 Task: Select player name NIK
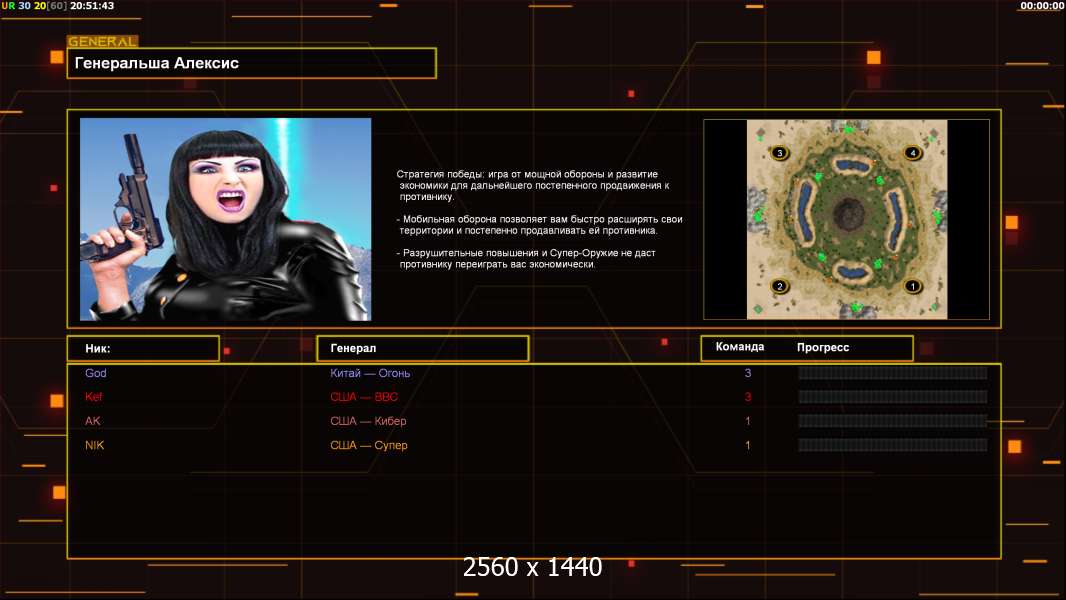94,445
